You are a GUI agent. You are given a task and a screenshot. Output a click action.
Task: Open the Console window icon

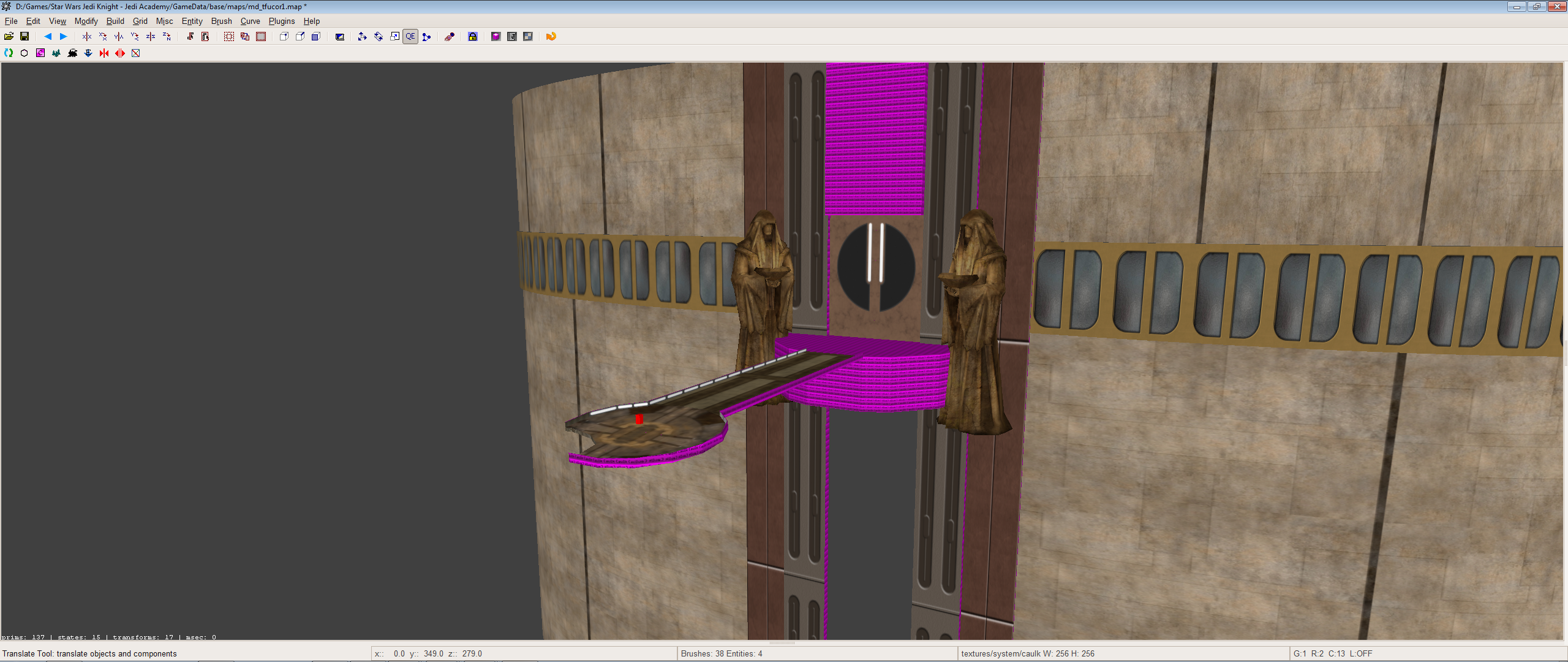512,37
